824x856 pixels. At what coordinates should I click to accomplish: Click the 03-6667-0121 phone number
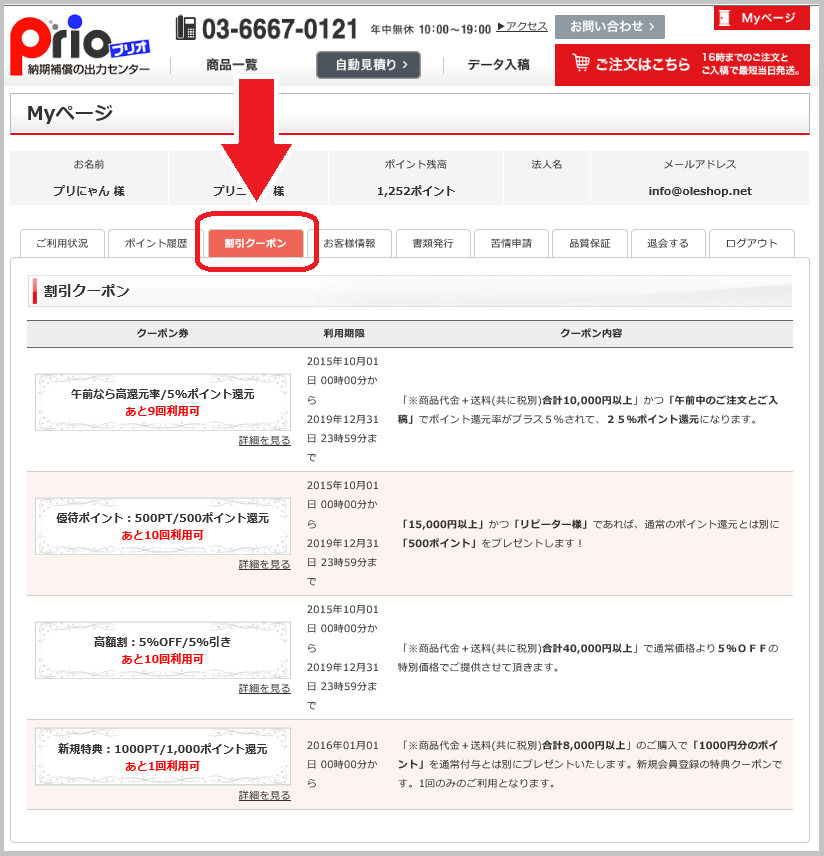tap(280, 28)
